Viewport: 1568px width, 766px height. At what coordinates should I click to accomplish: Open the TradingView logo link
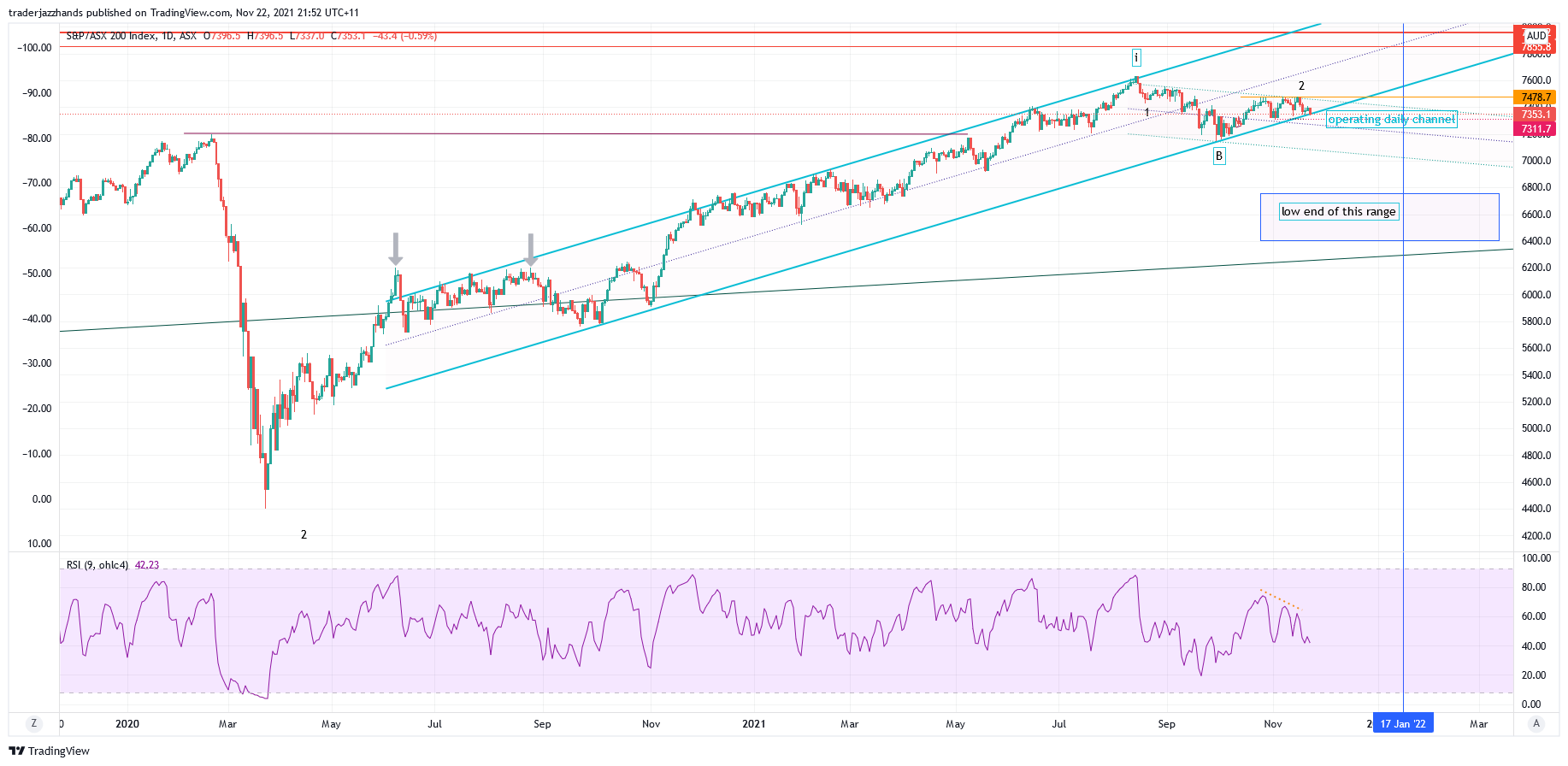point(50,751)
